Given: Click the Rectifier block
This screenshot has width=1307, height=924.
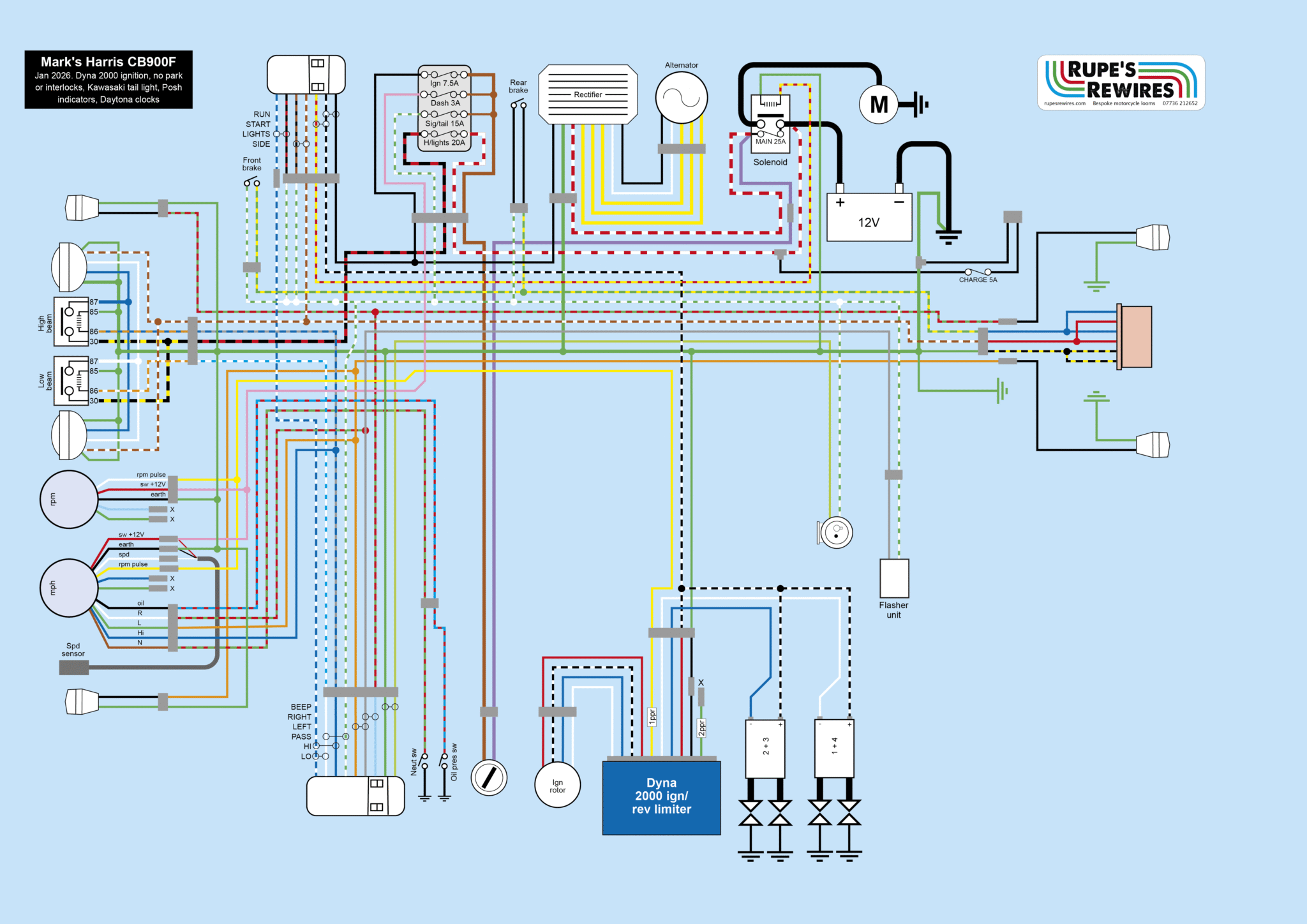Looking at the screenshot, I should [x=588, y=94].
